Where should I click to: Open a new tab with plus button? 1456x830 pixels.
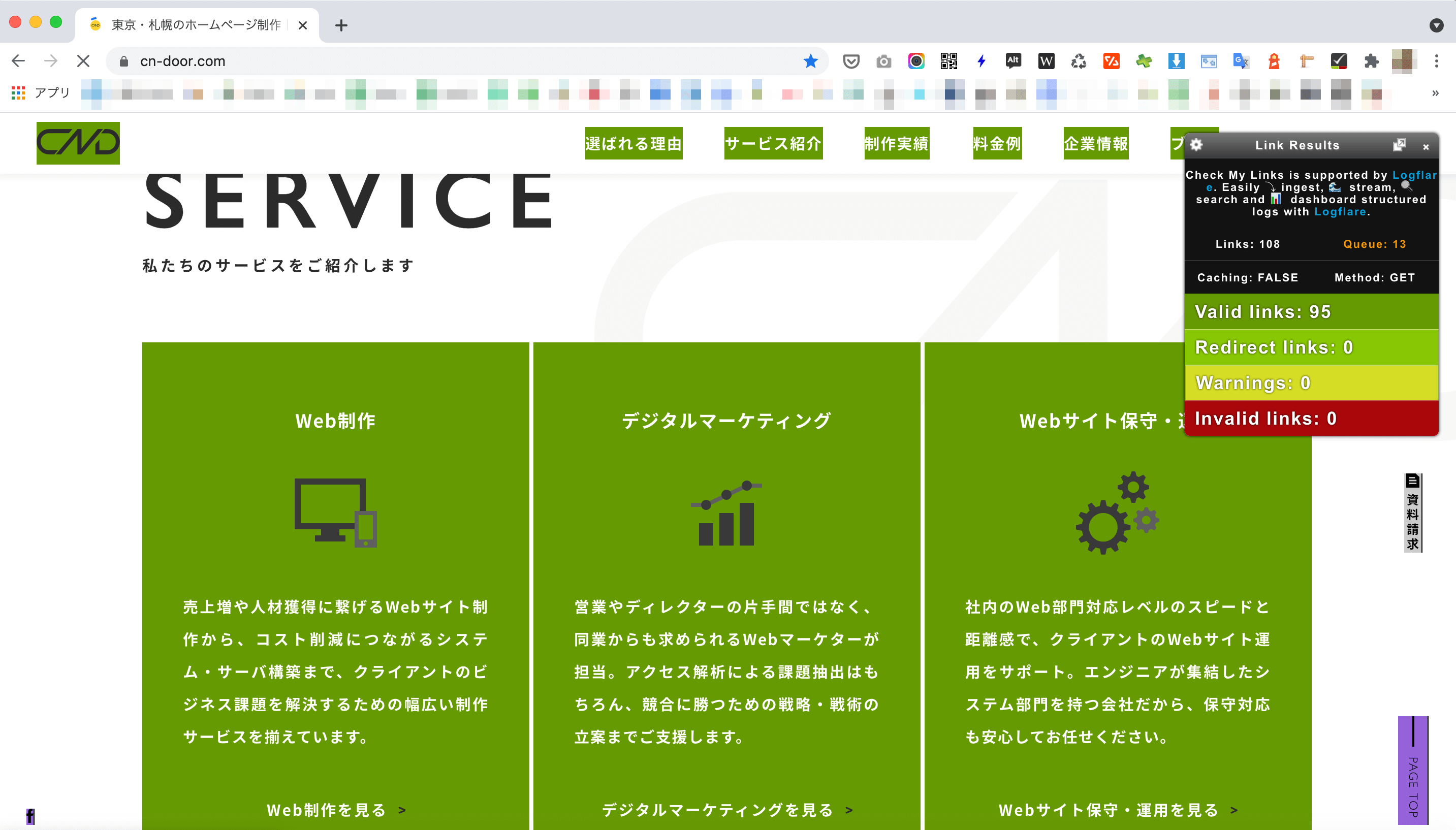pyautogui.click(x=341, y=25)
